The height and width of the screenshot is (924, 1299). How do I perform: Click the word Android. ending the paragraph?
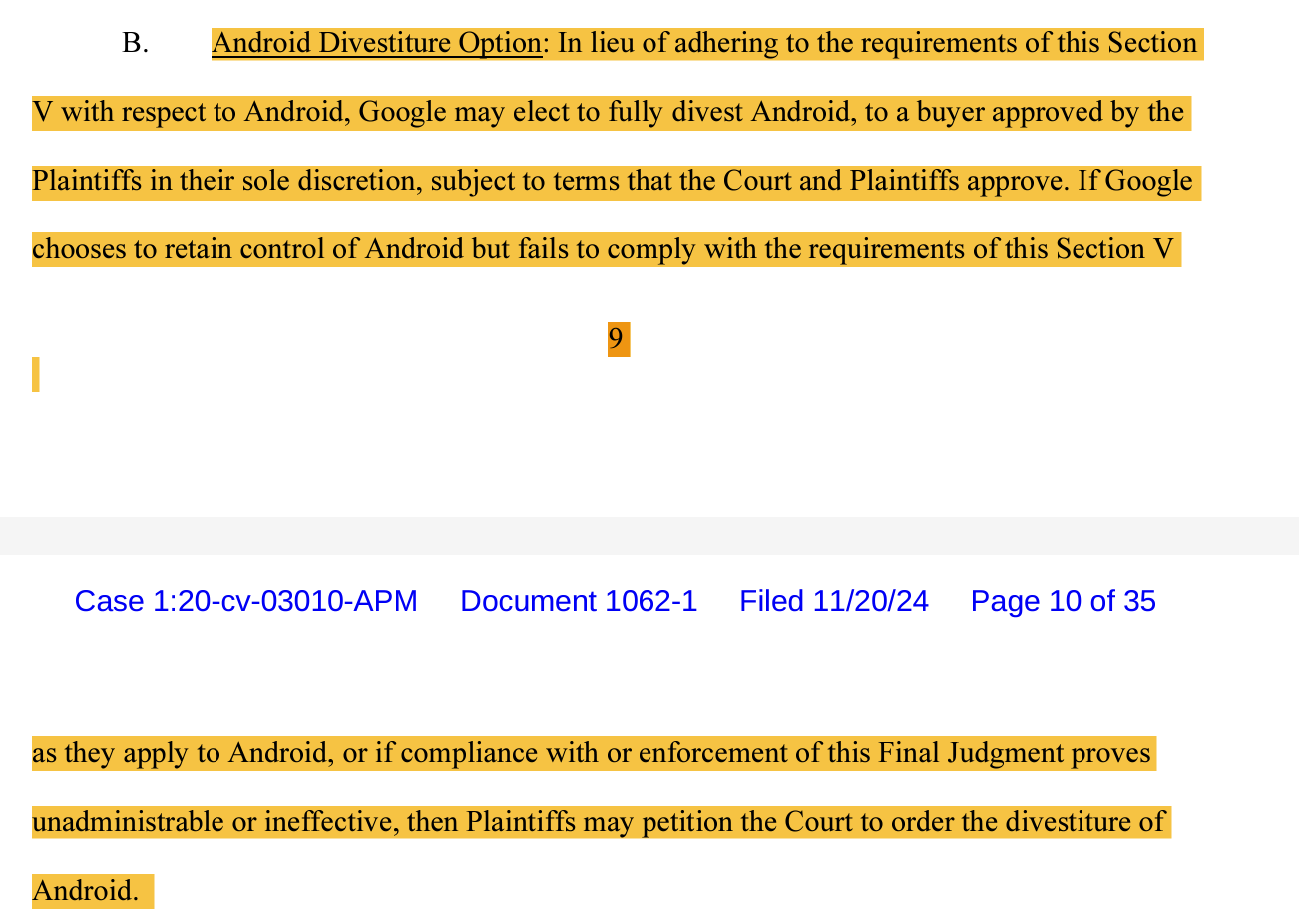click(x=86, y=890)
